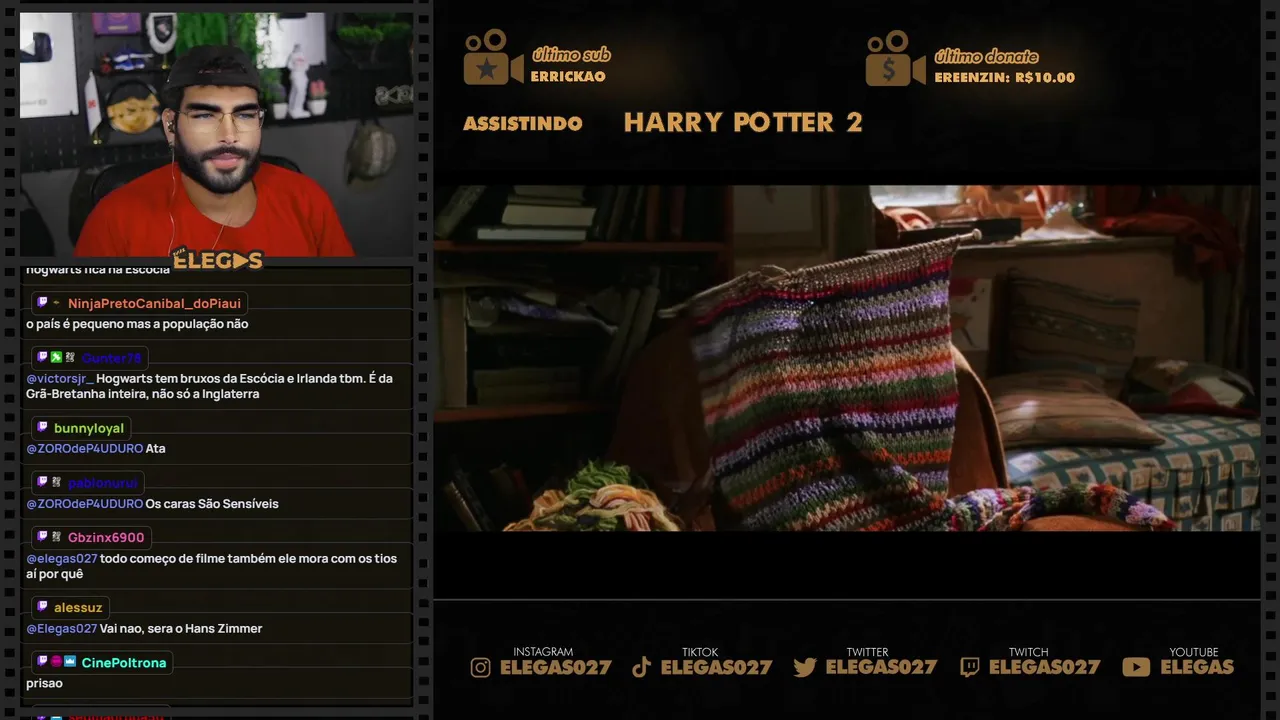Click the ELEGAS027 Twitch handle
Image resolution: width=1280 pixels, height=720 pixels.
pos(1044,667)
